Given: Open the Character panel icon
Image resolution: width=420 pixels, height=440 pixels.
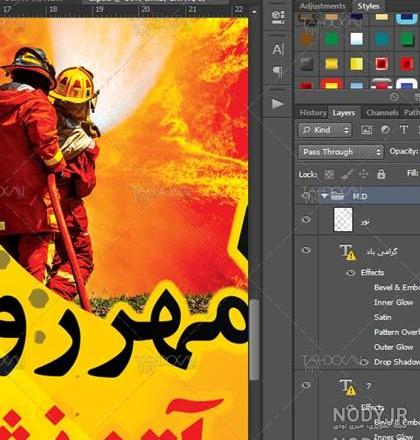Looking at the screenshot, I should 278,50.
